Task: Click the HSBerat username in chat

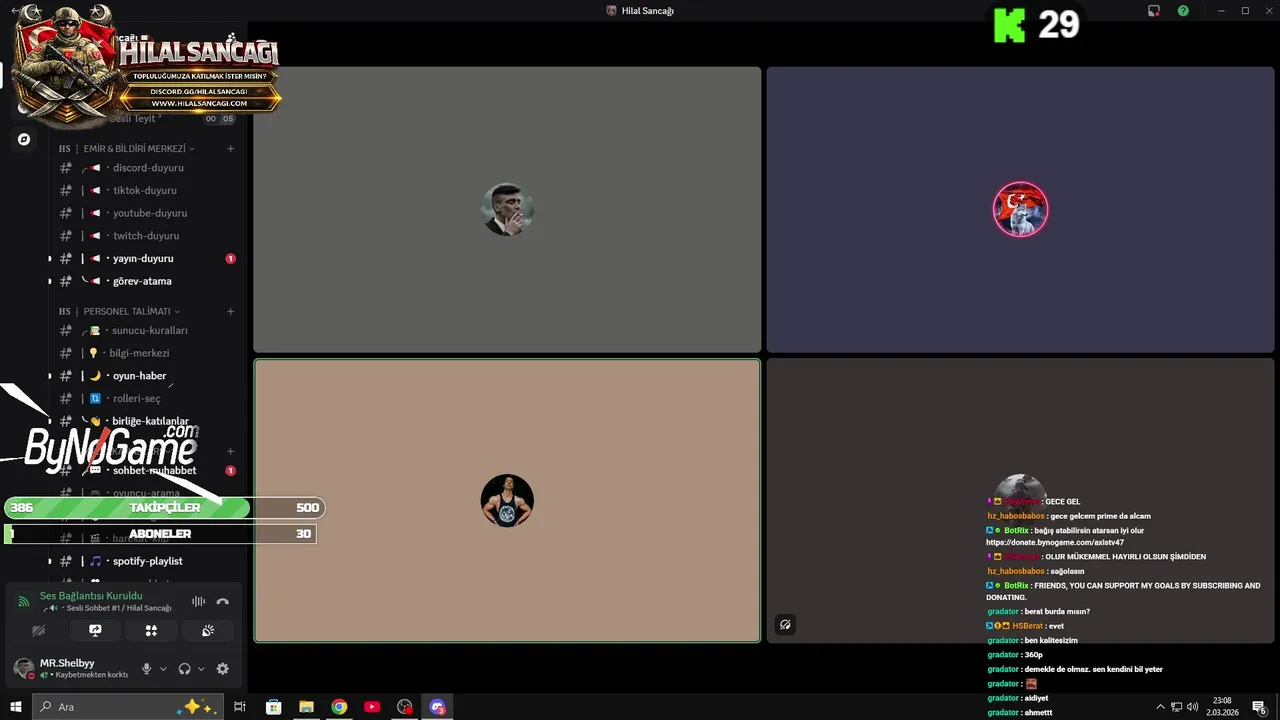Action: 1028,626
